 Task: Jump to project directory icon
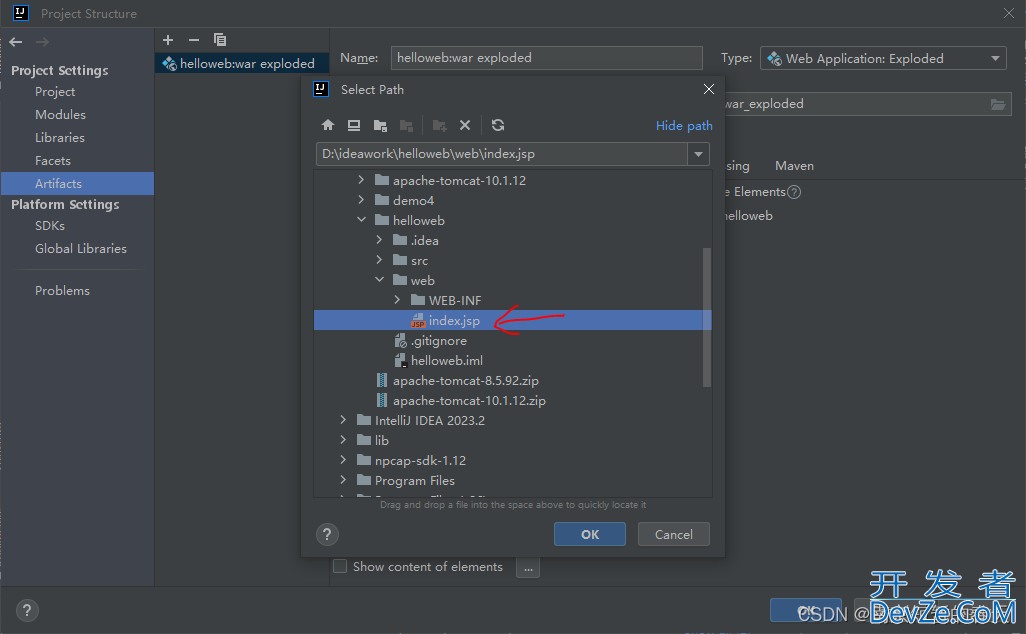tap(380, 125)
